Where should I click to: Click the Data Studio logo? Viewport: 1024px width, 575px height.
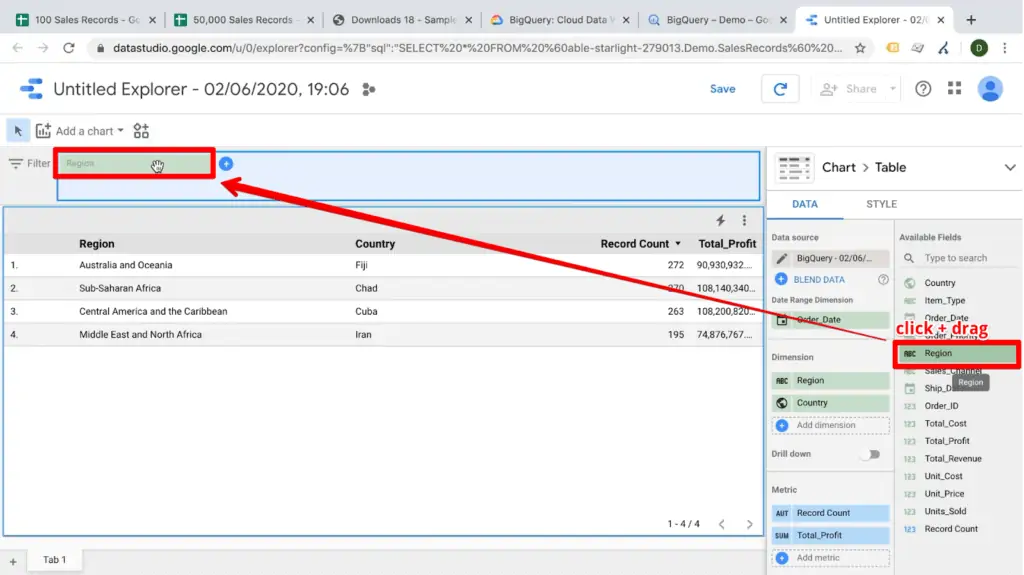pyautogui.click(x=31, y=89)
